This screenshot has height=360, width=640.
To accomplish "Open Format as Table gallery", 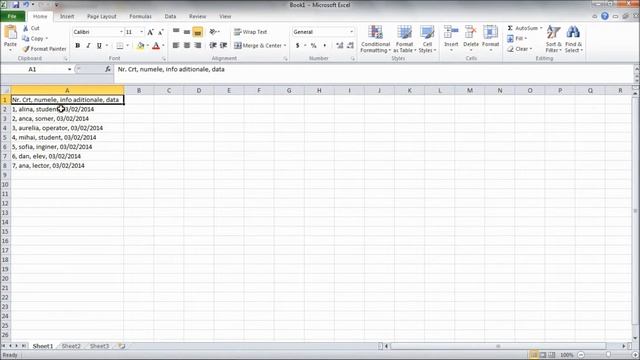I will (404, 39).
